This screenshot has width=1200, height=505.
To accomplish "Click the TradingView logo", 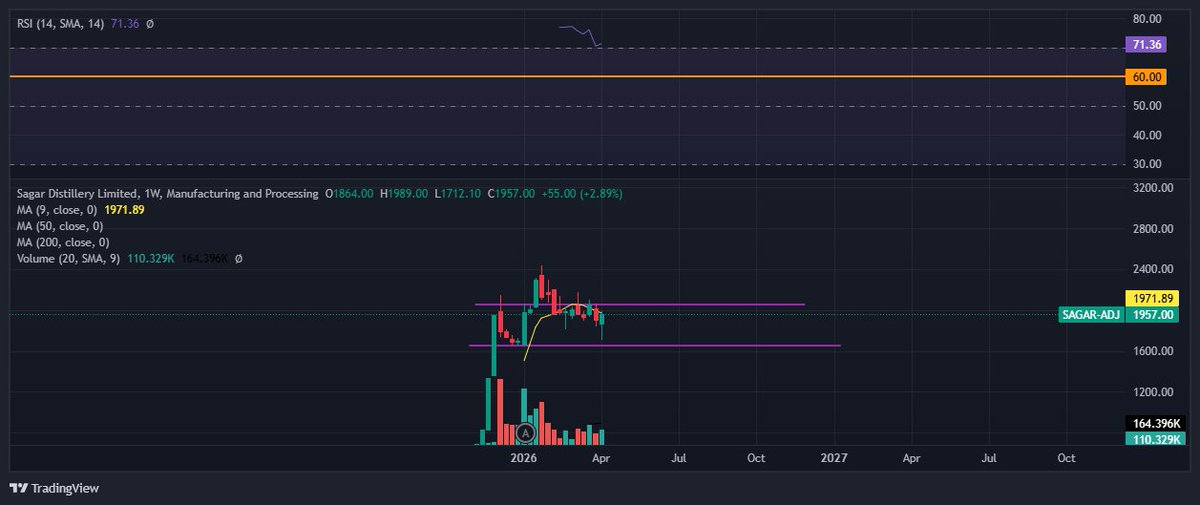I will [x=54, y=488].
